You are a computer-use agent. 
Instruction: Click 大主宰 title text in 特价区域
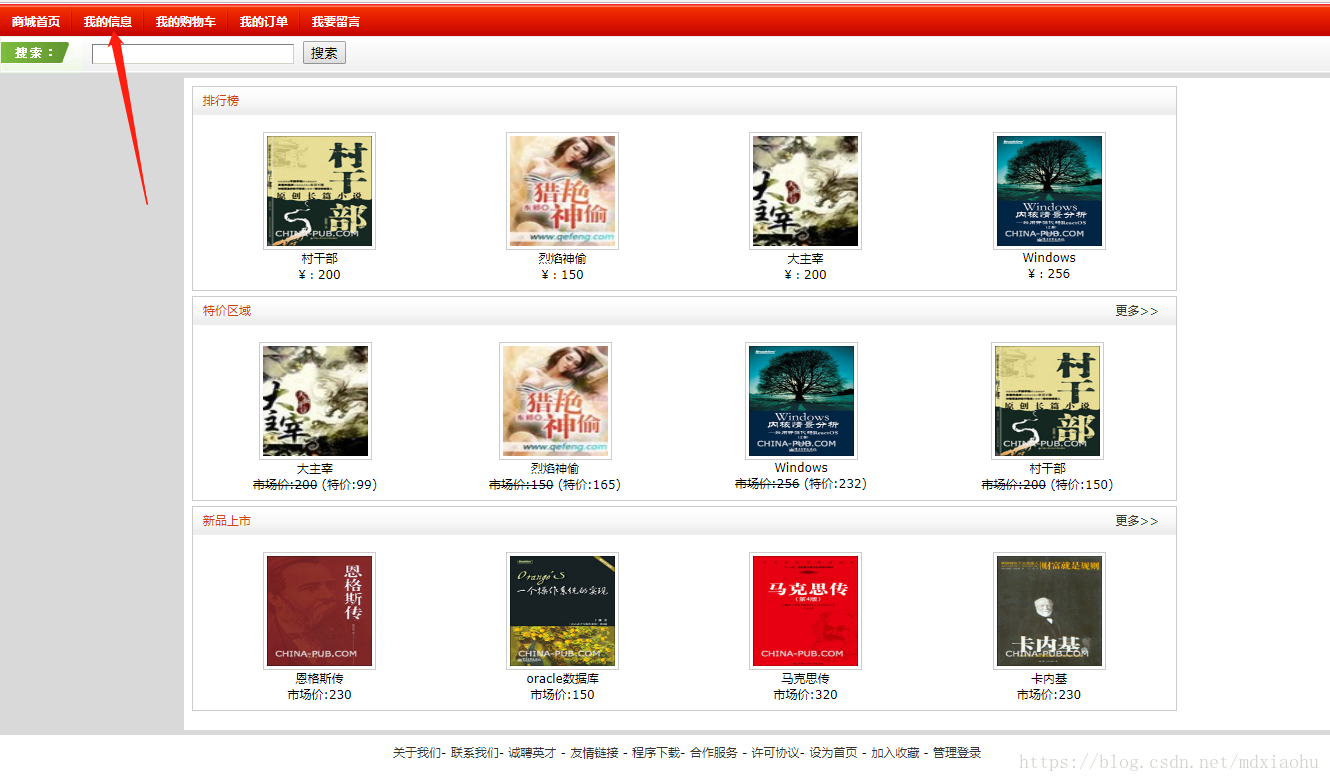pos(315,469)
